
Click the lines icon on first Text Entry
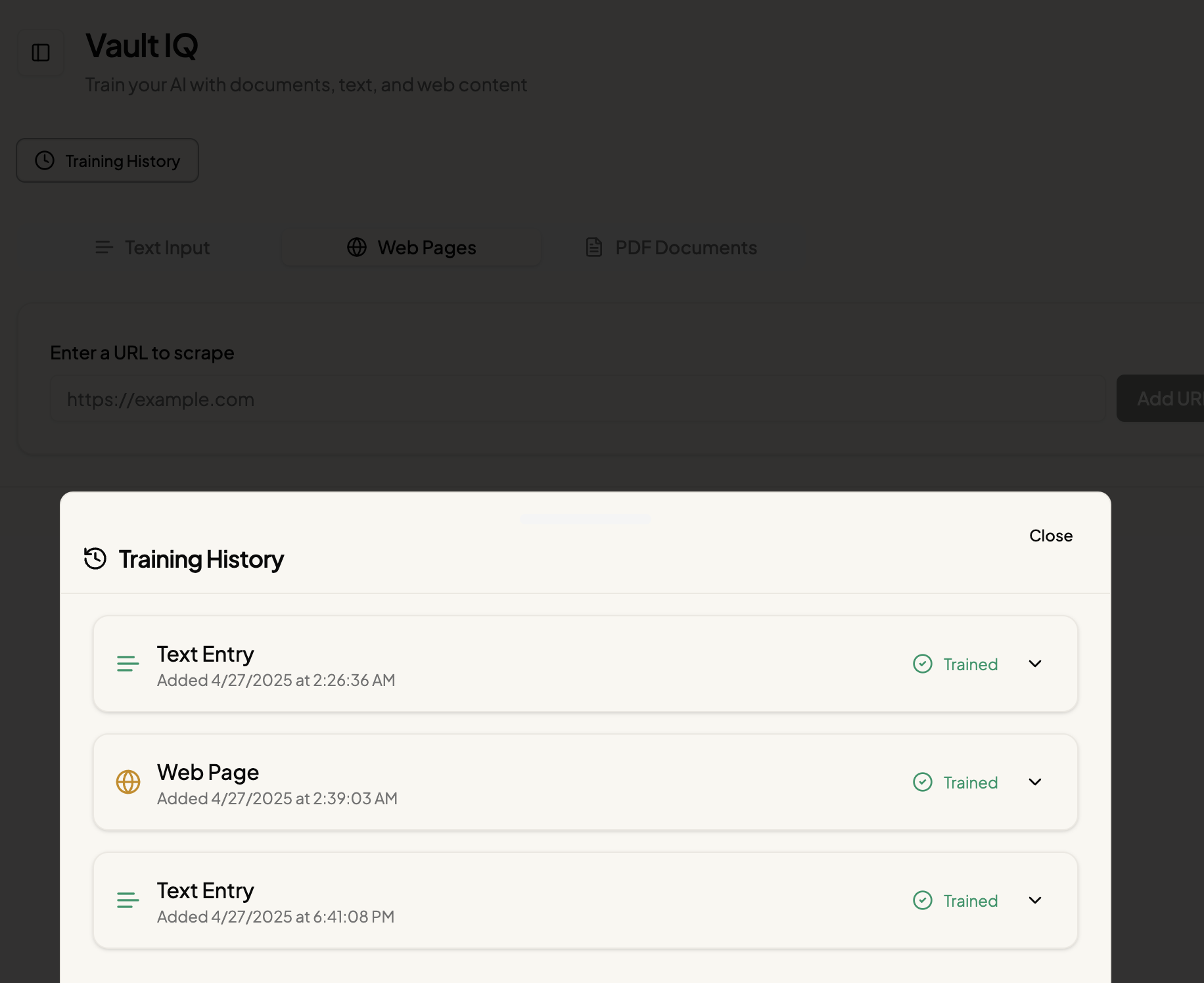coord(128,664)
